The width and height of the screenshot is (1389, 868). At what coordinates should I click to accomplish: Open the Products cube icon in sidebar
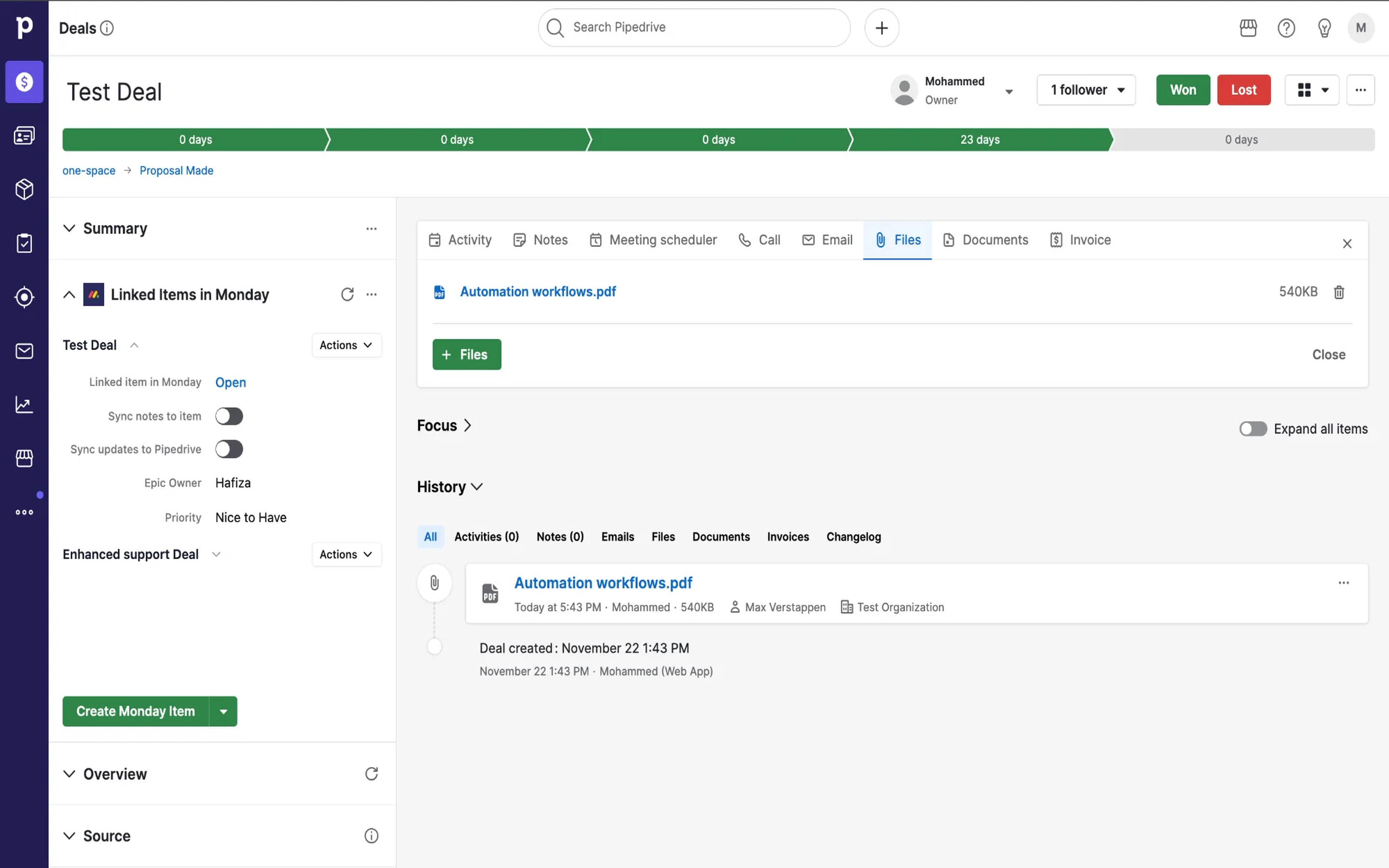[x=24, y=189]
